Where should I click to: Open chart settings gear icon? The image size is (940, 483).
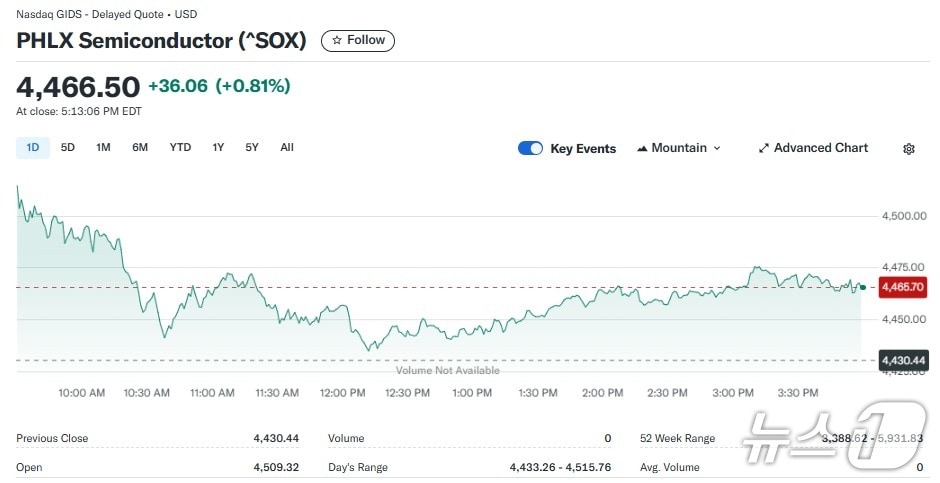pyautogui.click(x=909, y=149)
